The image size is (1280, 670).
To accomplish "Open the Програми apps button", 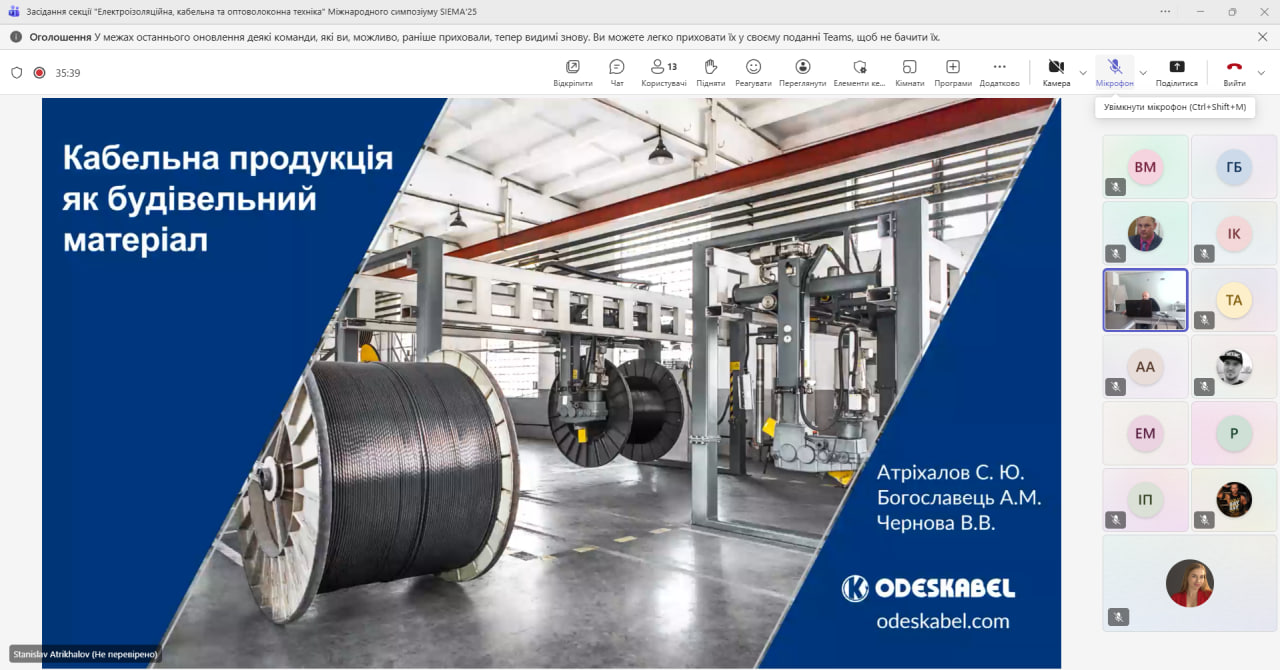I will coord(952,72).
